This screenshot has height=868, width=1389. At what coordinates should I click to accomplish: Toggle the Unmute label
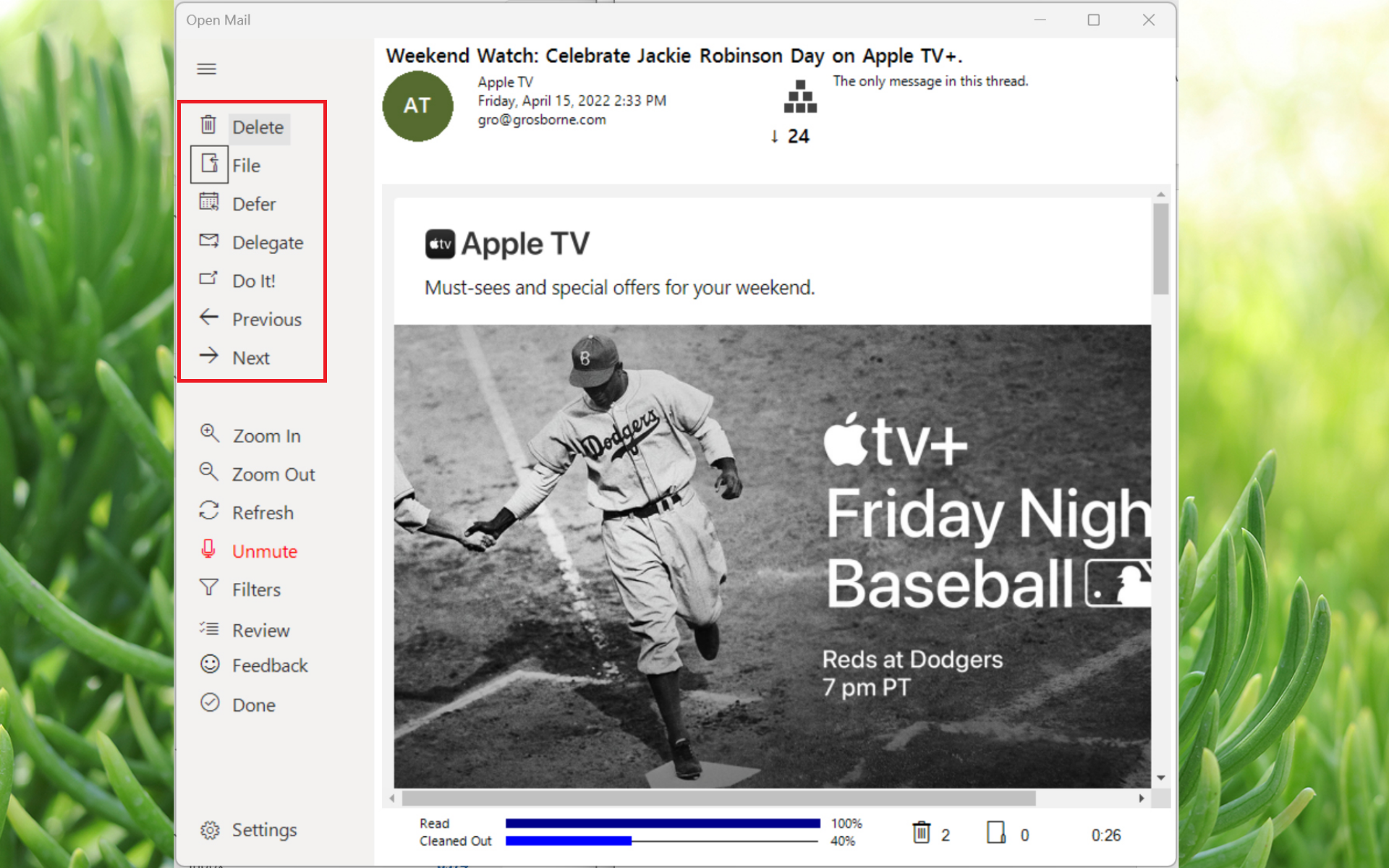coord(265,551)
